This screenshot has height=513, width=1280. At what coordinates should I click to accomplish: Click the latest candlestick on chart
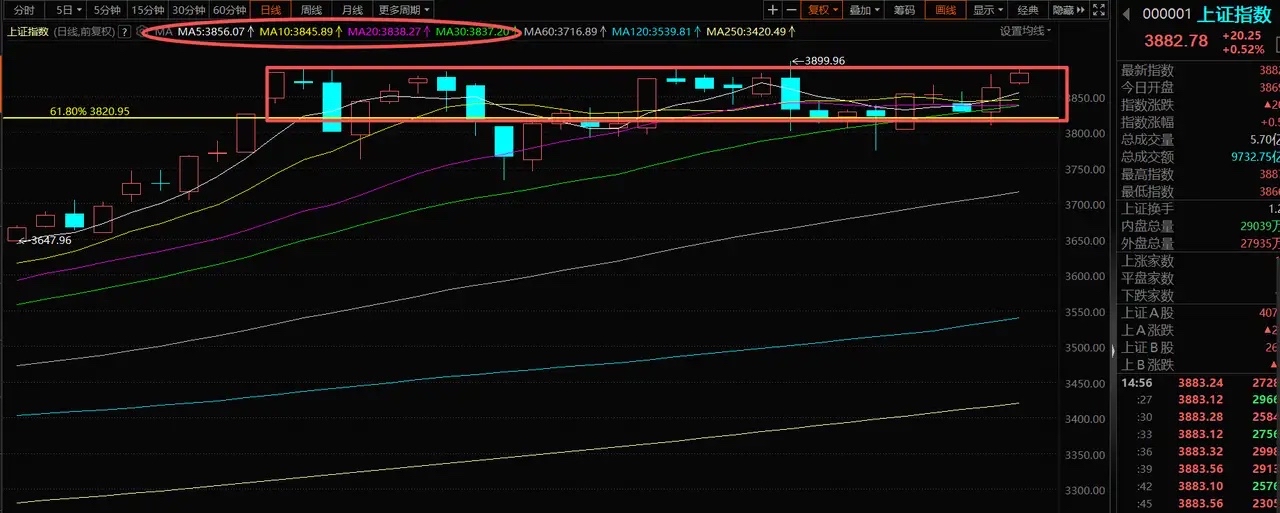tap(1019, 78)
